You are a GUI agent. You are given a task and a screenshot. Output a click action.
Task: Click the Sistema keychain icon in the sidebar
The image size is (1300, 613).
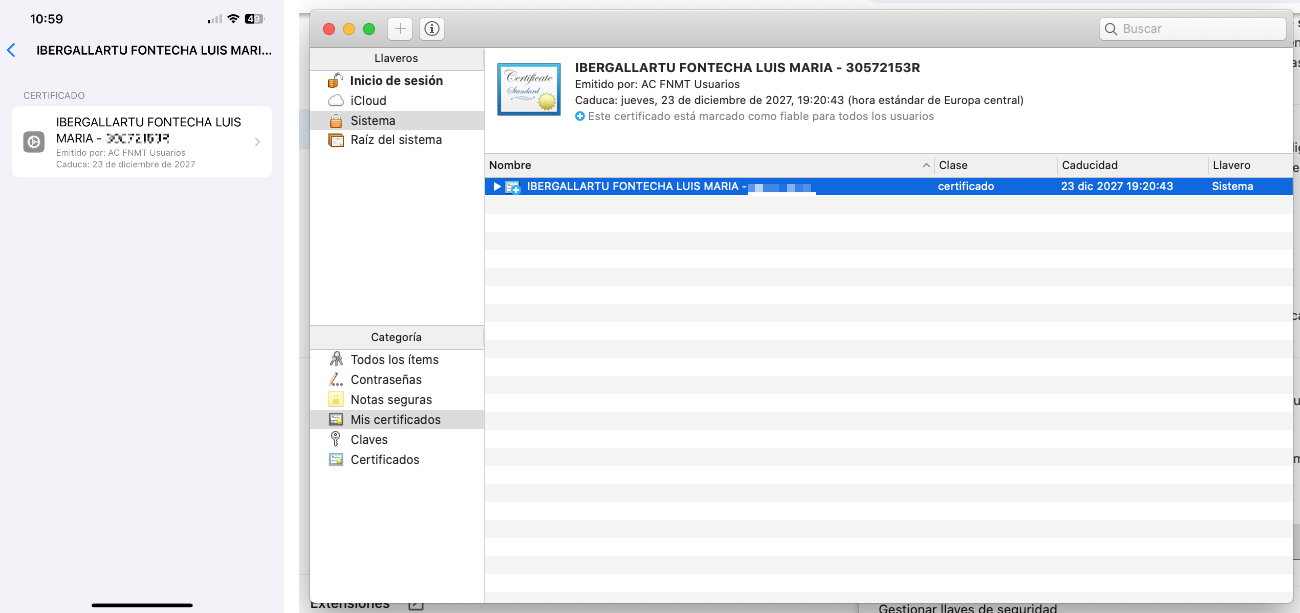336,120
